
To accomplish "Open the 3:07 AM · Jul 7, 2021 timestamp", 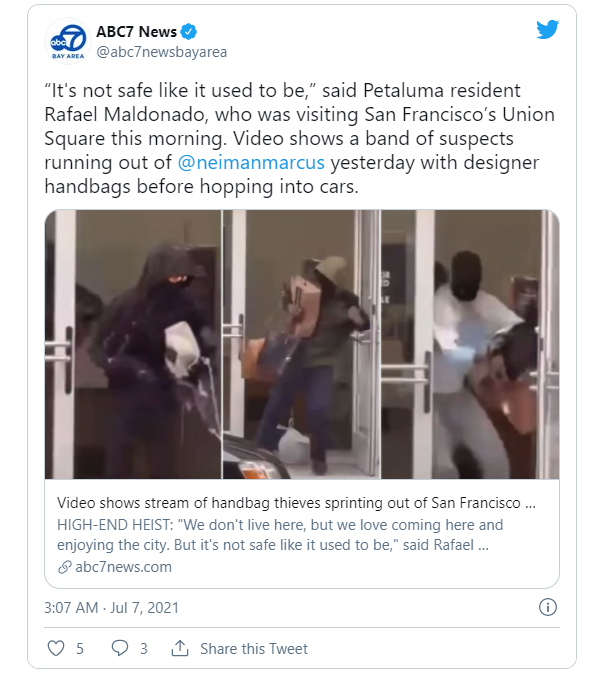I will (x=111, y=608).
